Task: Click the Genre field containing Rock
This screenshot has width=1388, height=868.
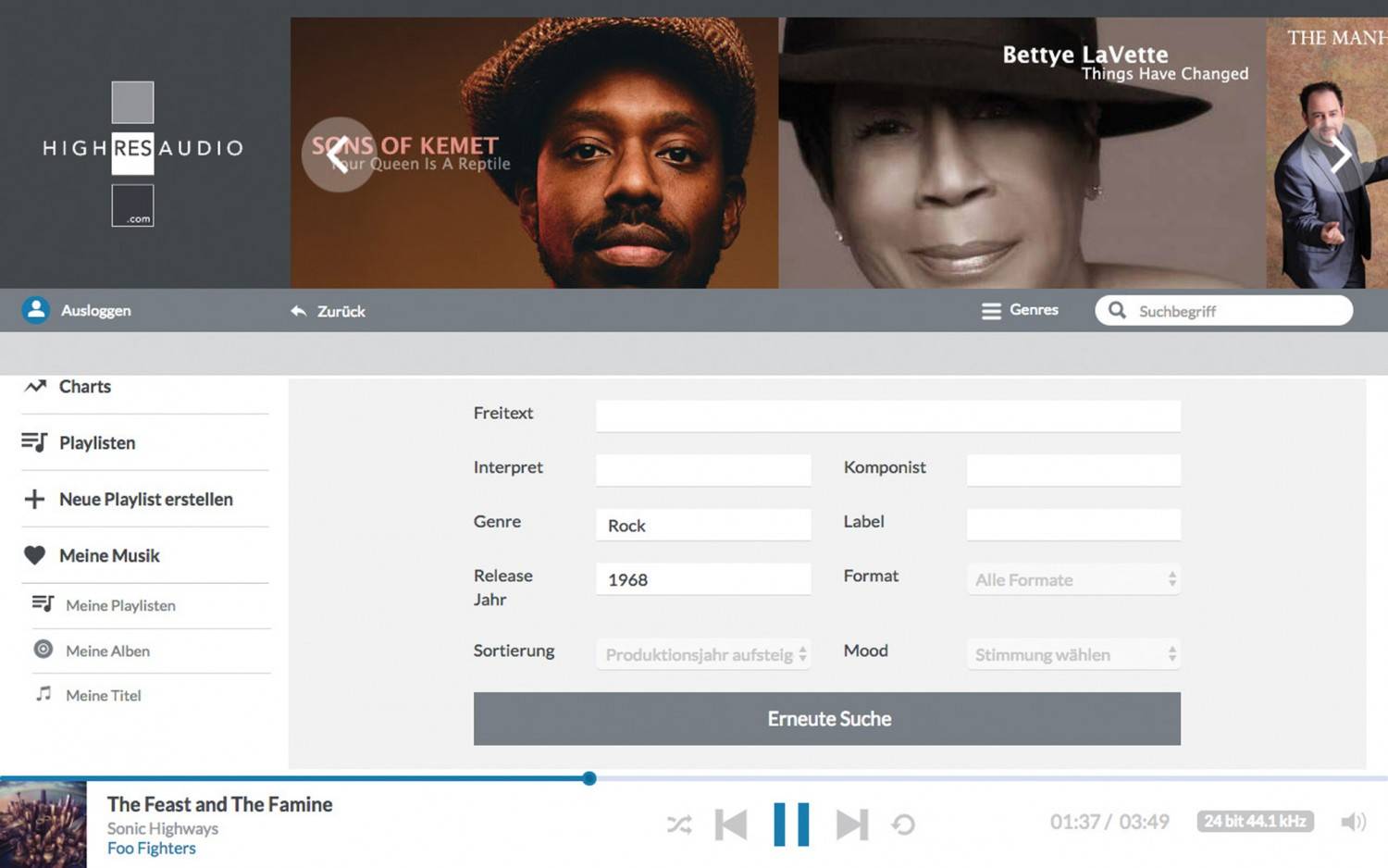Action: point(703,525)
